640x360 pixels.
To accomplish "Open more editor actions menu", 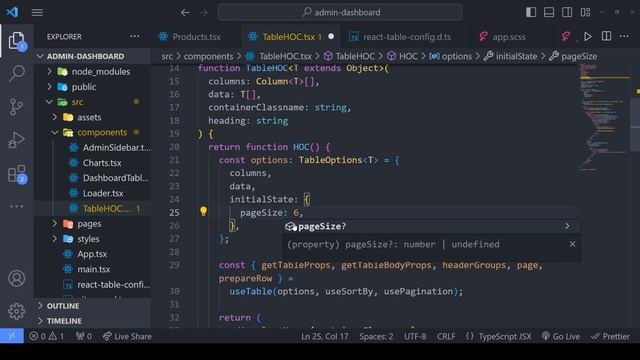I will pyautogui.click(x=624, y=36).
